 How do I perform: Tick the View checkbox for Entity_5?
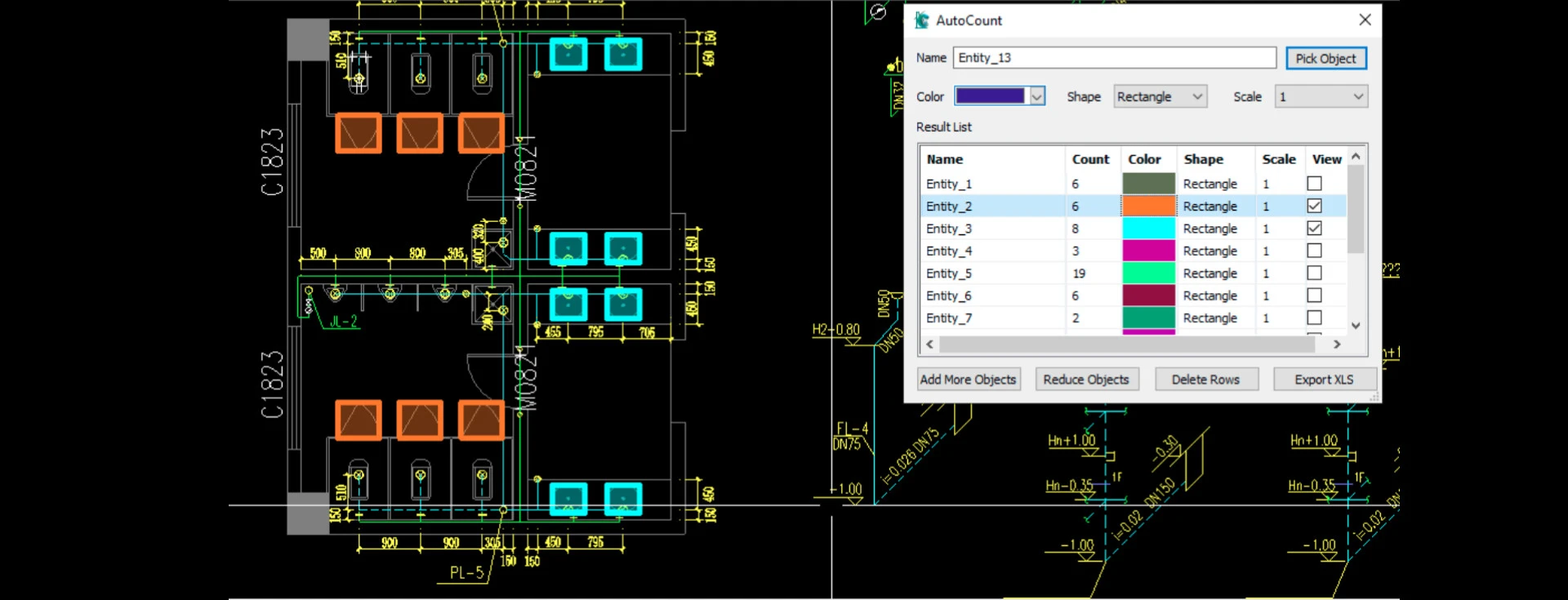tap(1314, 273)
